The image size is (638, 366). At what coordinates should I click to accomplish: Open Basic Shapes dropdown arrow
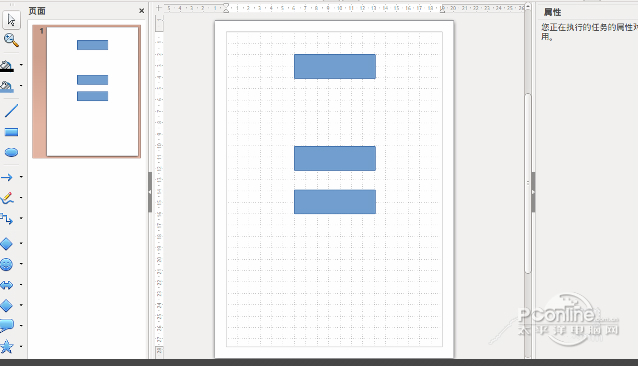pos(21,243)
